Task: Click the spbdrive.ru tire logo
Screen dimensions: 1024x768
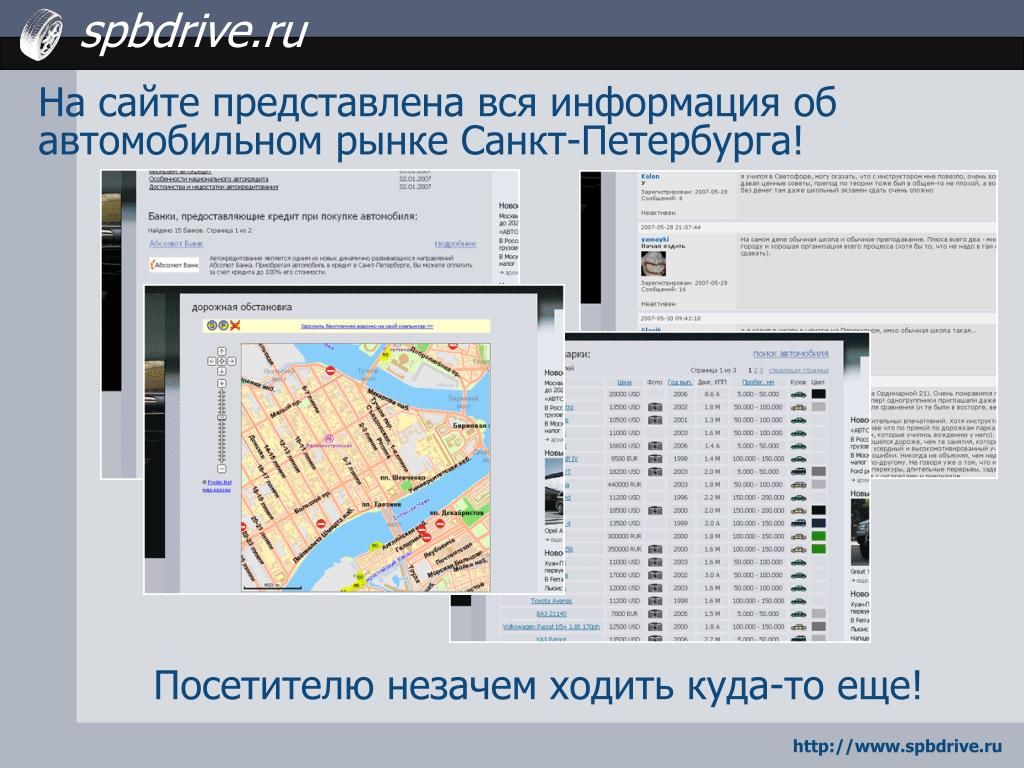Action: [x=40, y=34]
